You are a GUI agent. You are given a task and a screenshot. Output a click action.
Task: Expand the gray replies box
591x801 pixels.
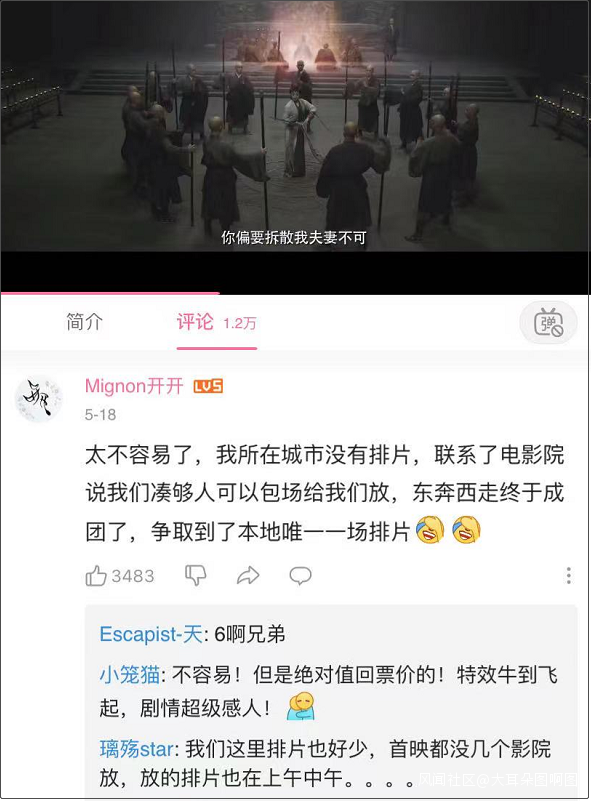(x=331, y=698)
